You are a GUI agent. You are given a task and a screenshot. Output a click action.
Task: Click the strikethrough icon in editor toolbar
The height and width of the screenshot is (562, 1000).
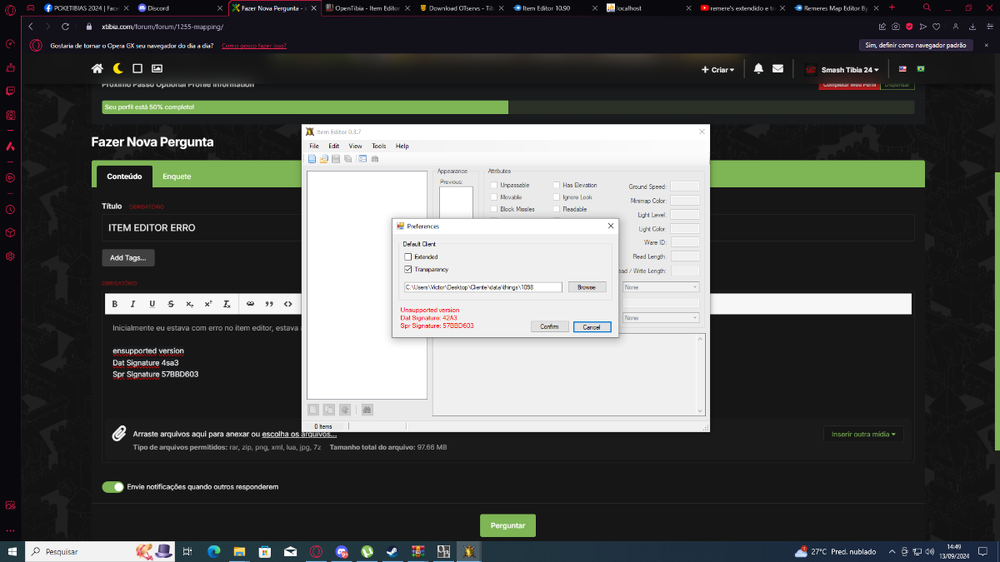[171, 304]
